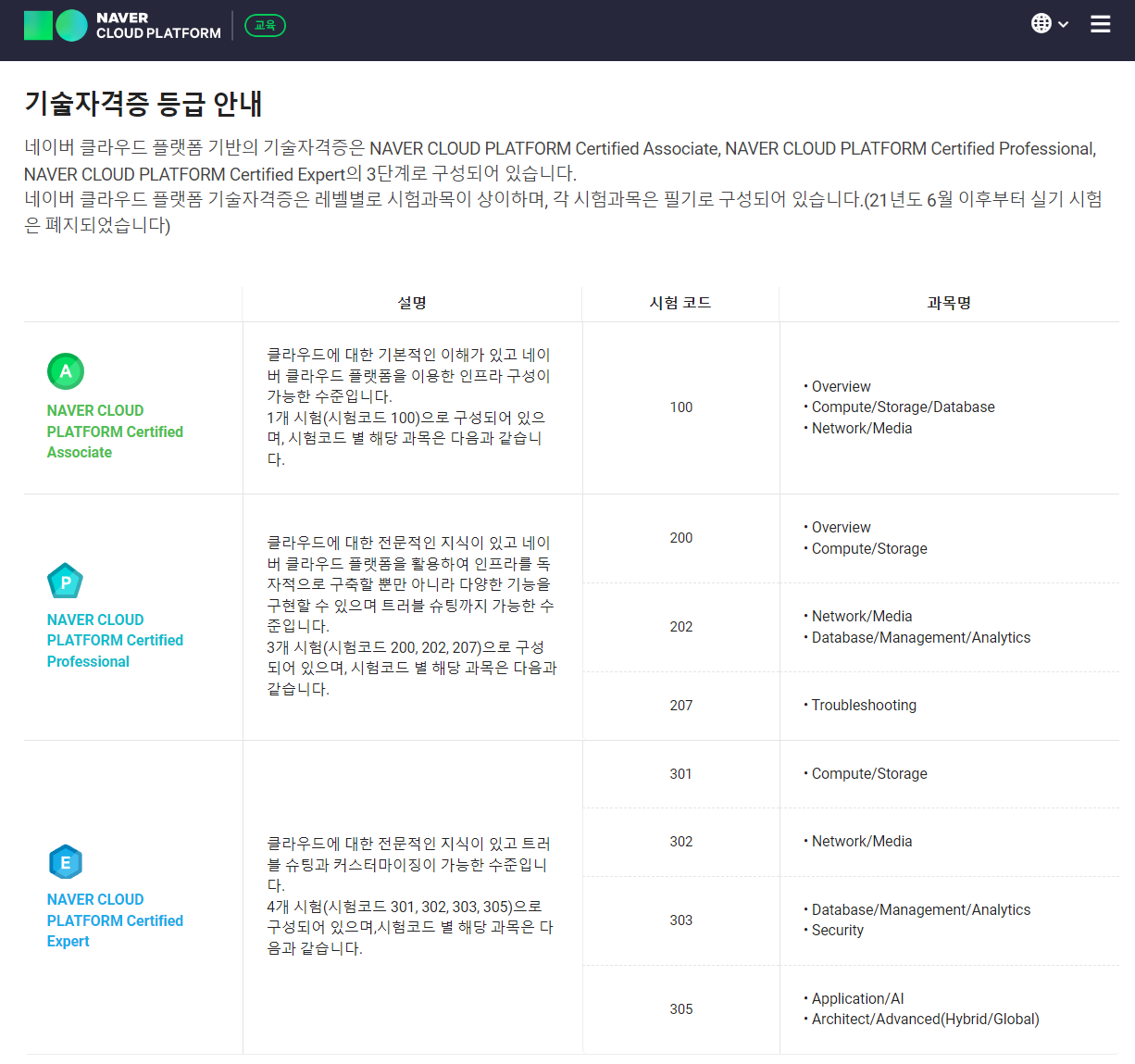Select exam code 202 cell

tap(681, 627)
